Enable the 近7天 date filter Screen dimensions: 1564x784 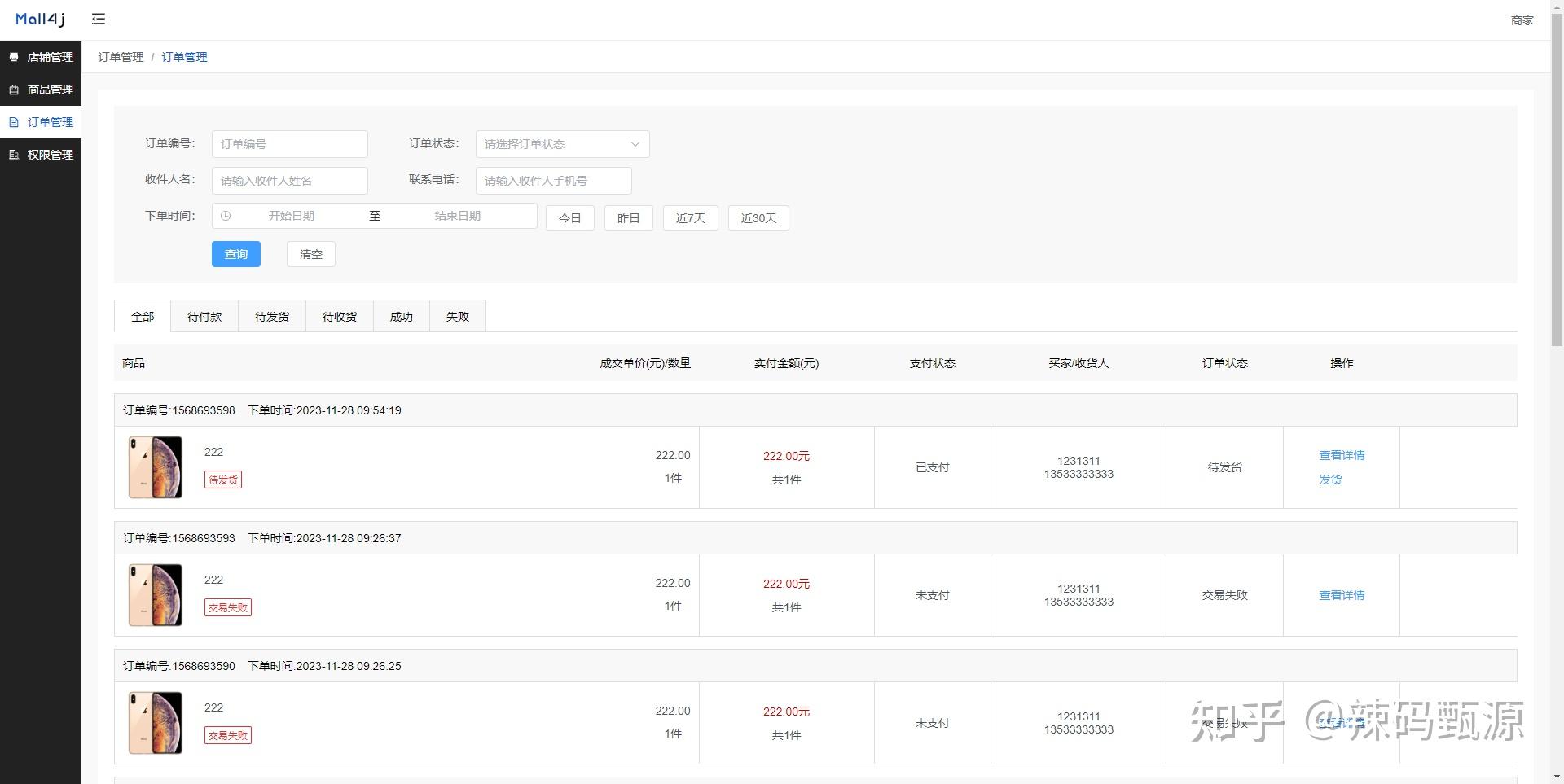tap(689, 217)
